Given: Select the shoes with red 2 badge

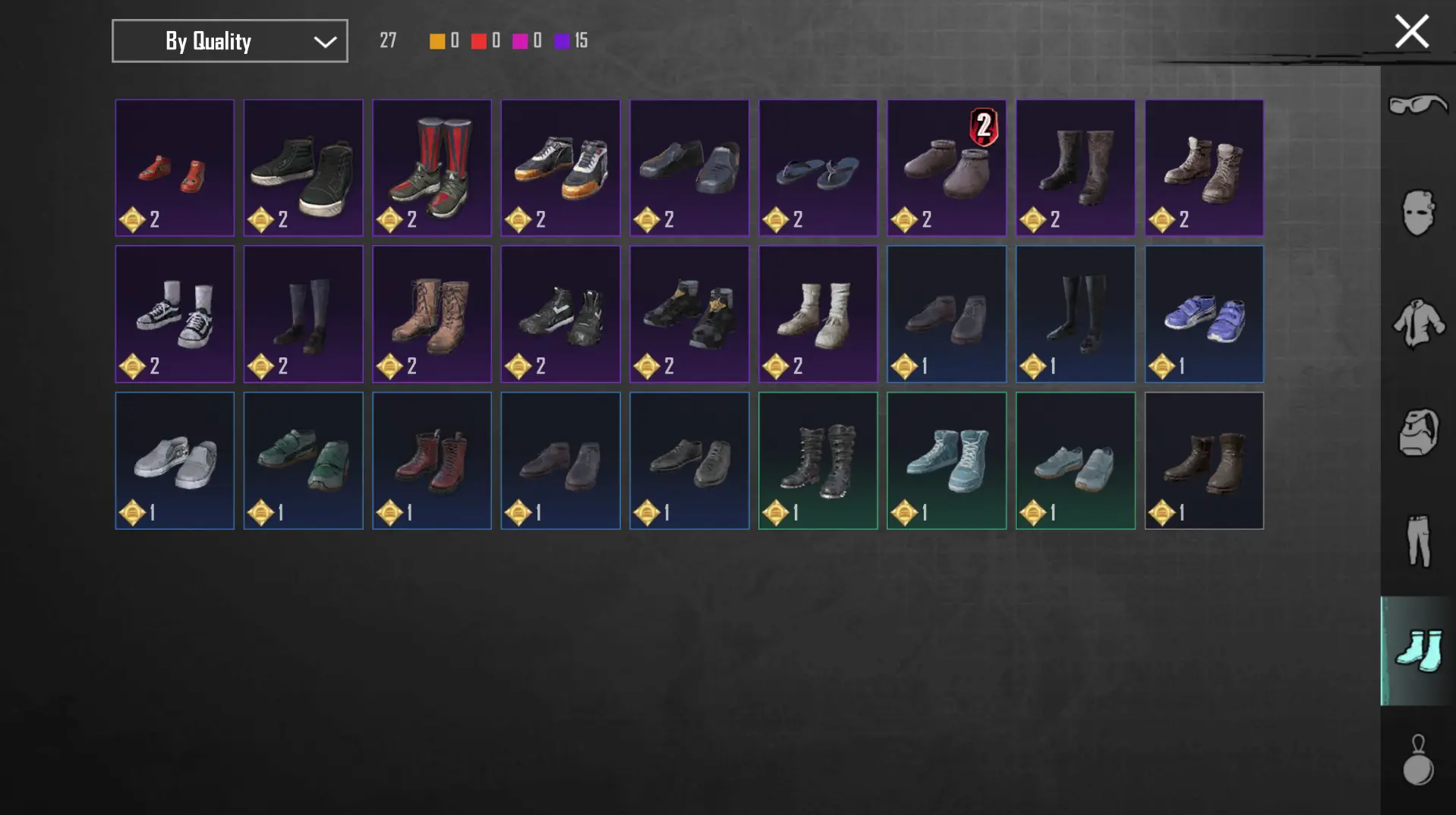Looking at the screenshot, I should tap(947, 168).
